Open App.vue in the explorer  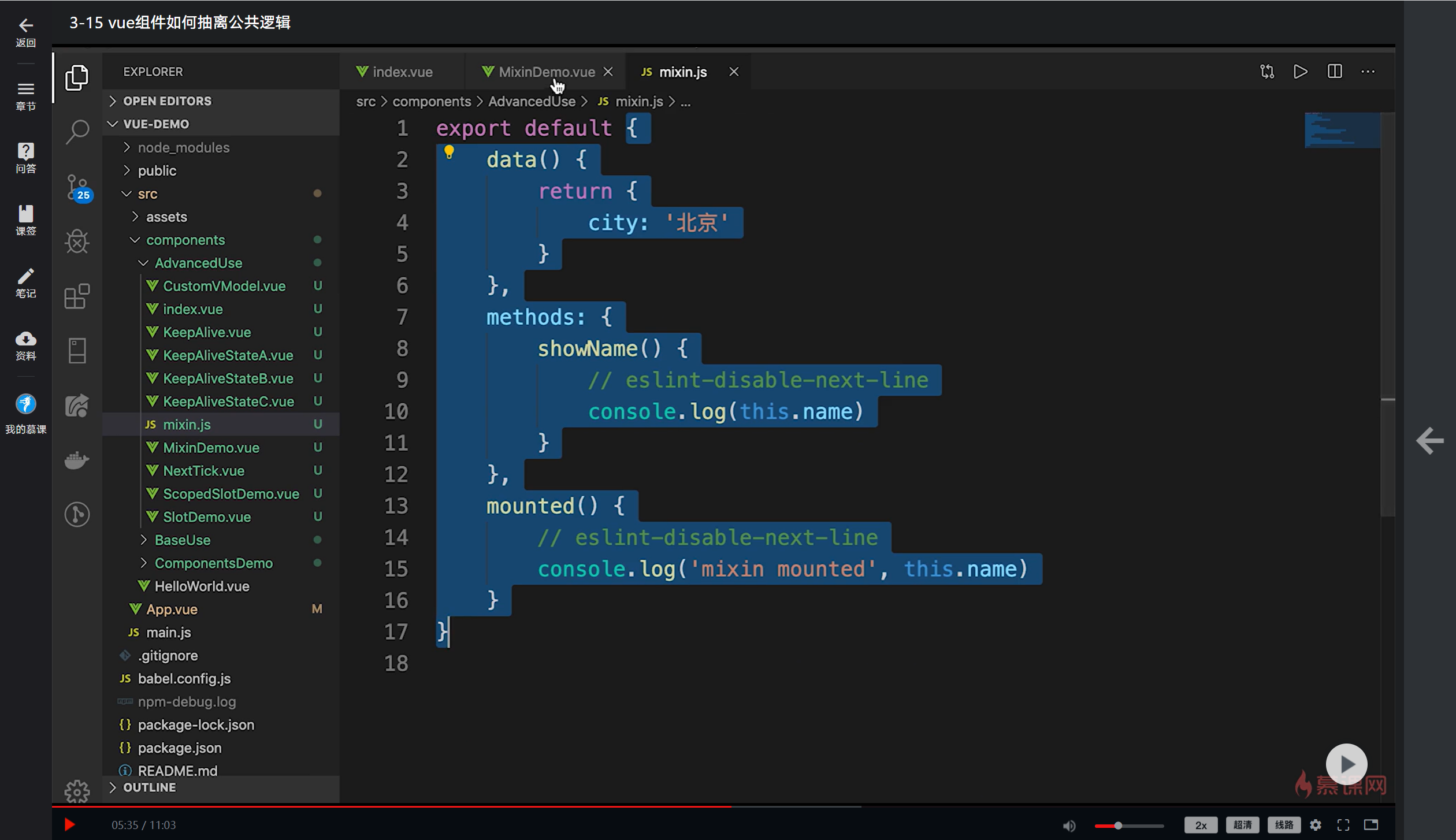[221, 609]
